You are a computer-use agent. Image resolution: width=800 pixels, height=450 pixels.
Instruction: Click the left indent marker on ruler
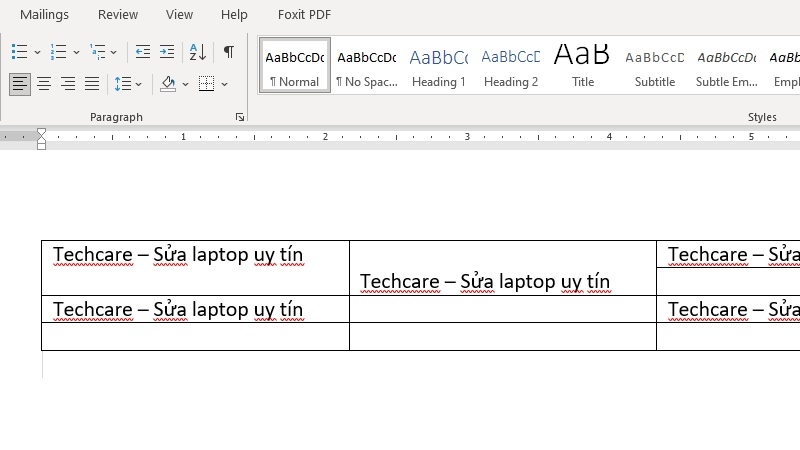point(41,146)
